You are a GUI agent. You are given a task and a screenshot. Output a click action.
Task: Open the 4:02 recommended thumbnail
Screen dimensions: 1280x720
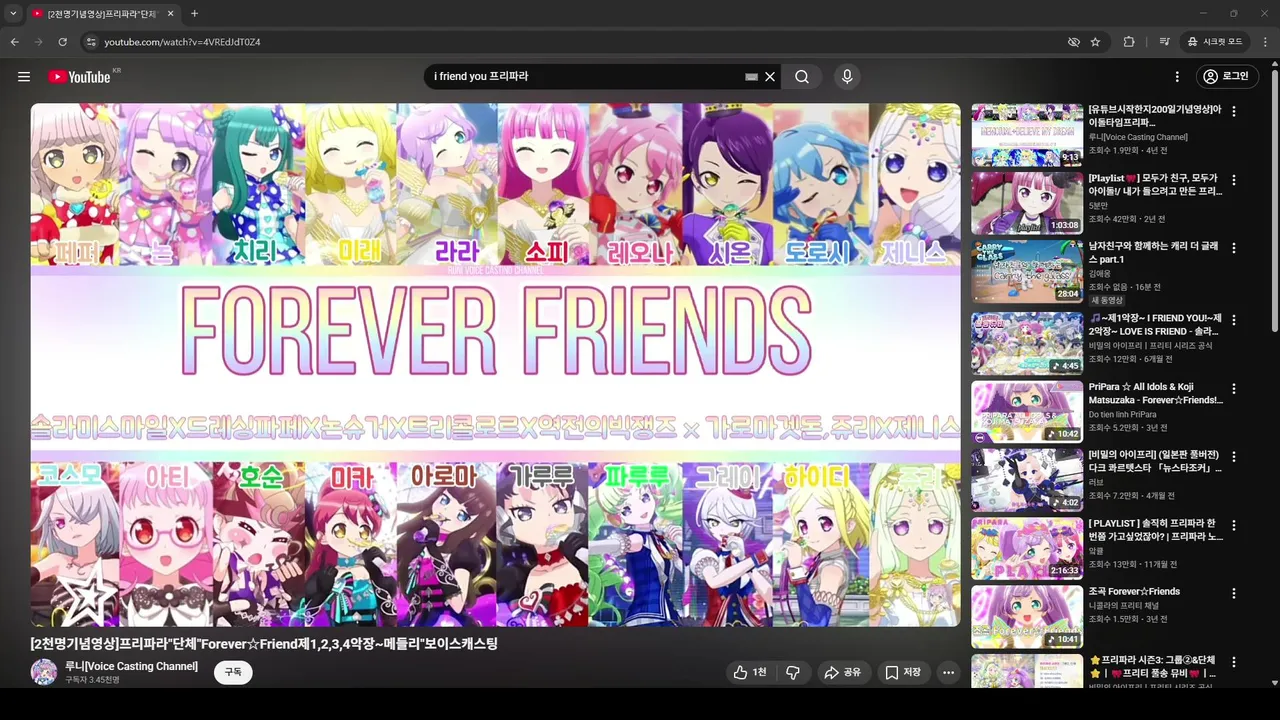pyautogui.click(x=1027, y=479)
